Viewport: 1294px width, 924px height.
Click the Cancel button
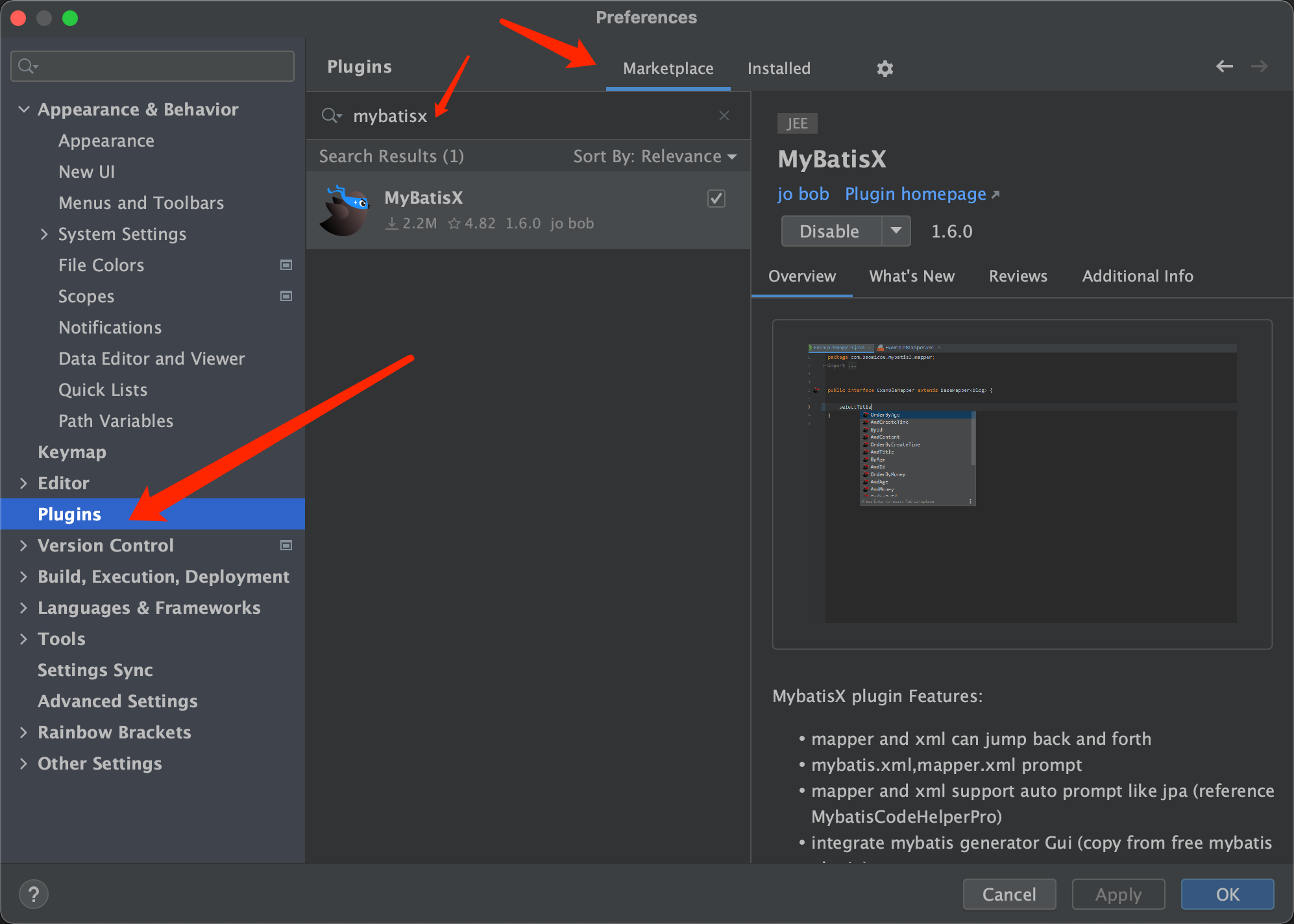tap(1009, 894)
